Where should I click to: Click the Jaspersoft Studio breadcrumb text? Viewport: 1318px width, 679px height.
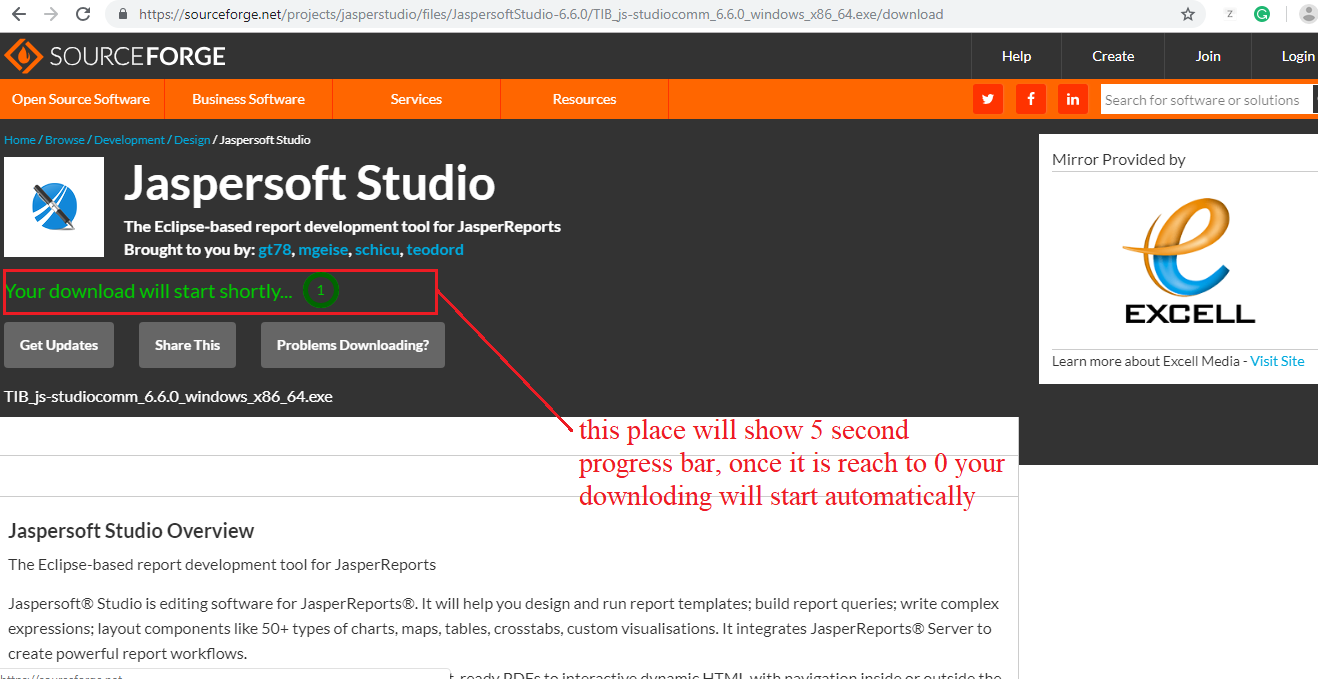[265, 140]
